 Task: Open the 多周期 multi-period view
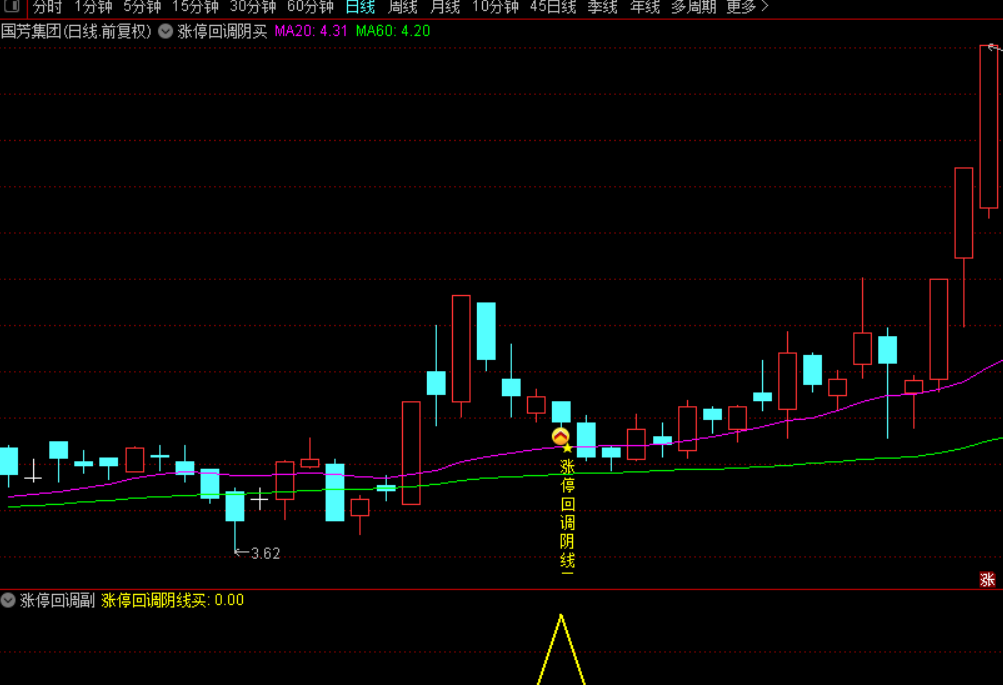pos(694,8)
